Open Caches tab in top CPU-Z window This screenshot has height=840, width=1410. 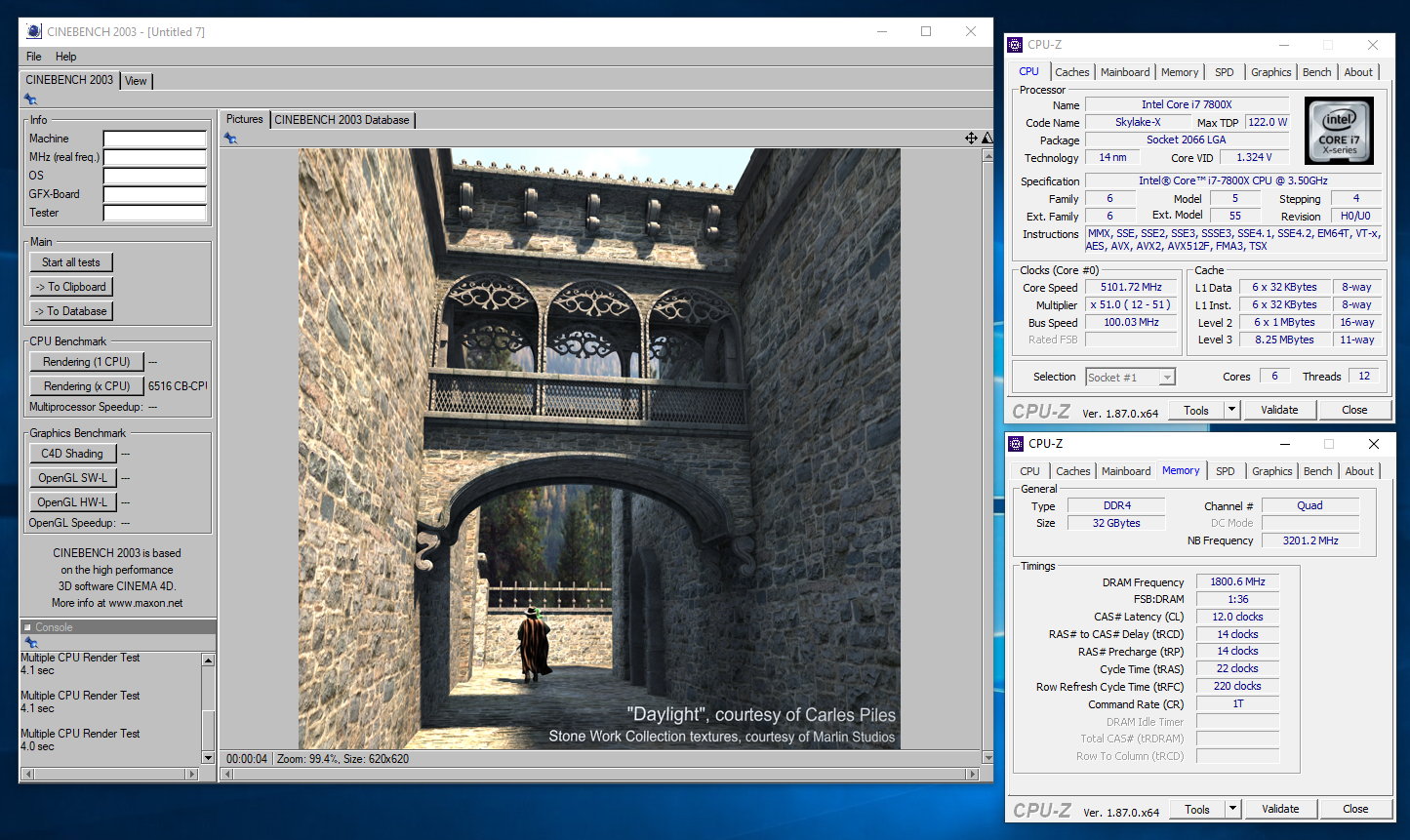1072,72
